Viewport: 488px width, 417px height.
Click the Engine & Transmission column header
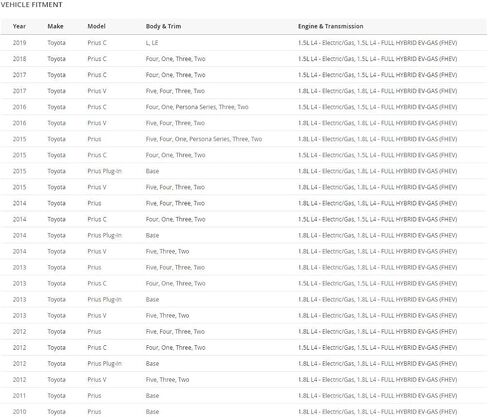point(331,26)
